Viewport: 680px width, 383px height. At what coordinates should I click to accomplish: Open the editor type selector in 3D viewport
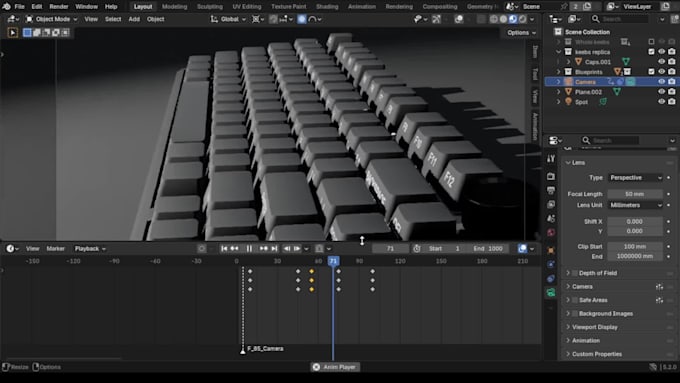[x=13, y=19]
